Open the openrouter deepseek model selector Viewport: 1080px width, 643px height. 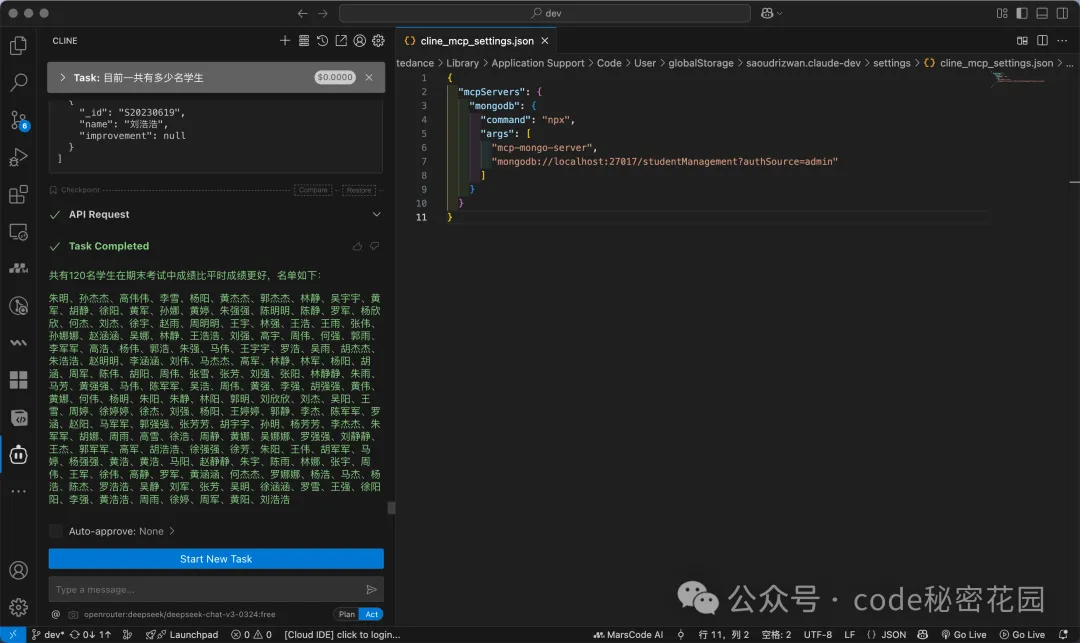click(179, 614)
